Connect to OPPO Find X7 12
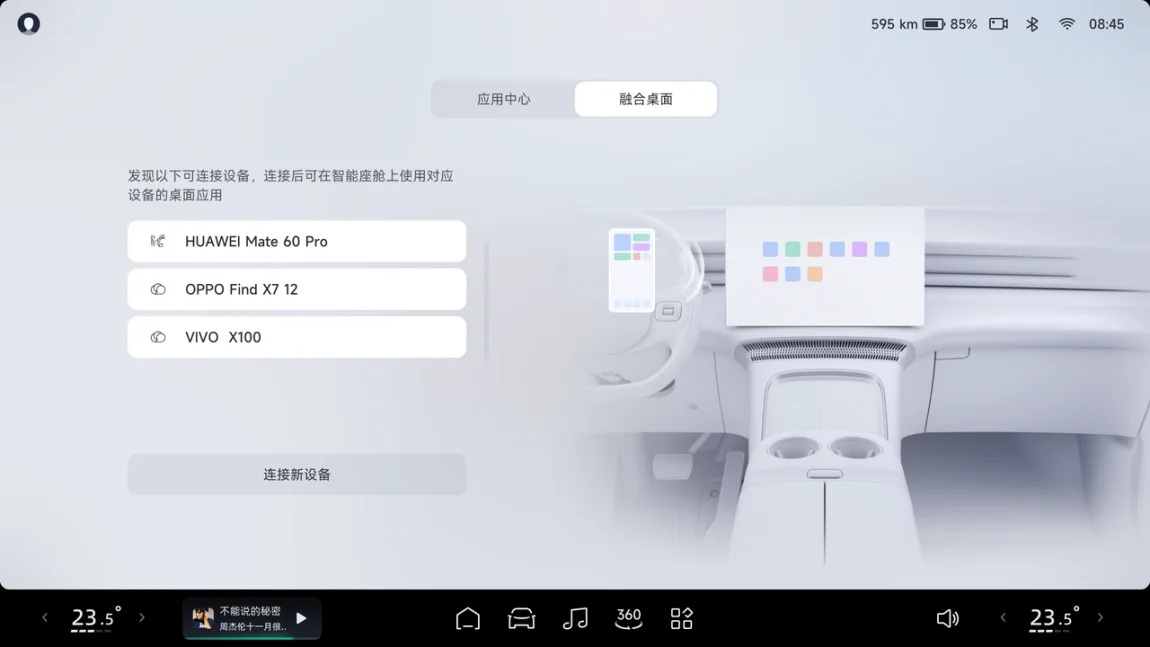 297,289
